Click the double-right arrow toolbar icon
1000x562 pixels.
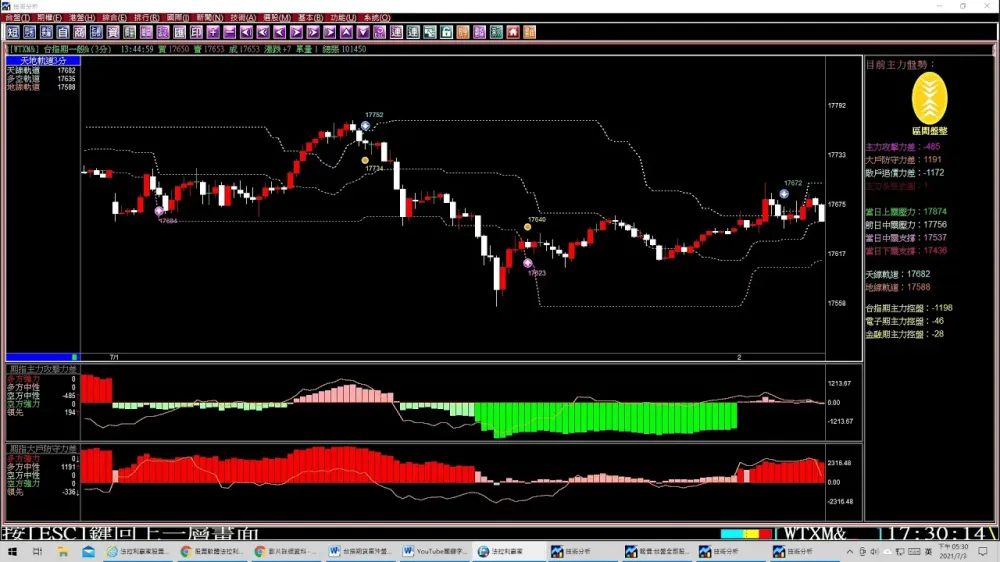312,32
